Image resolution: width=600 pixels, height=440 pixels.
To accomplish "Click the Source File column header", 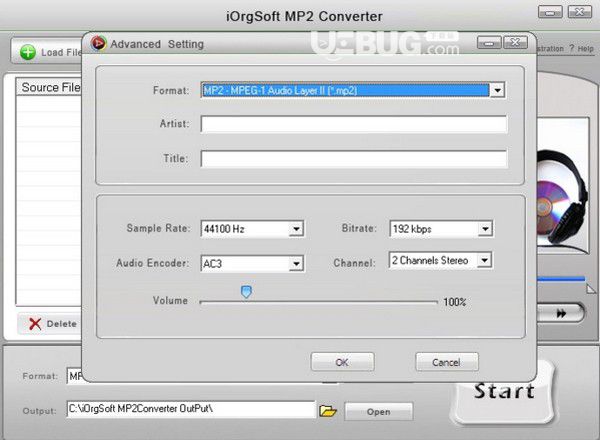I will (x=49, y=87).
